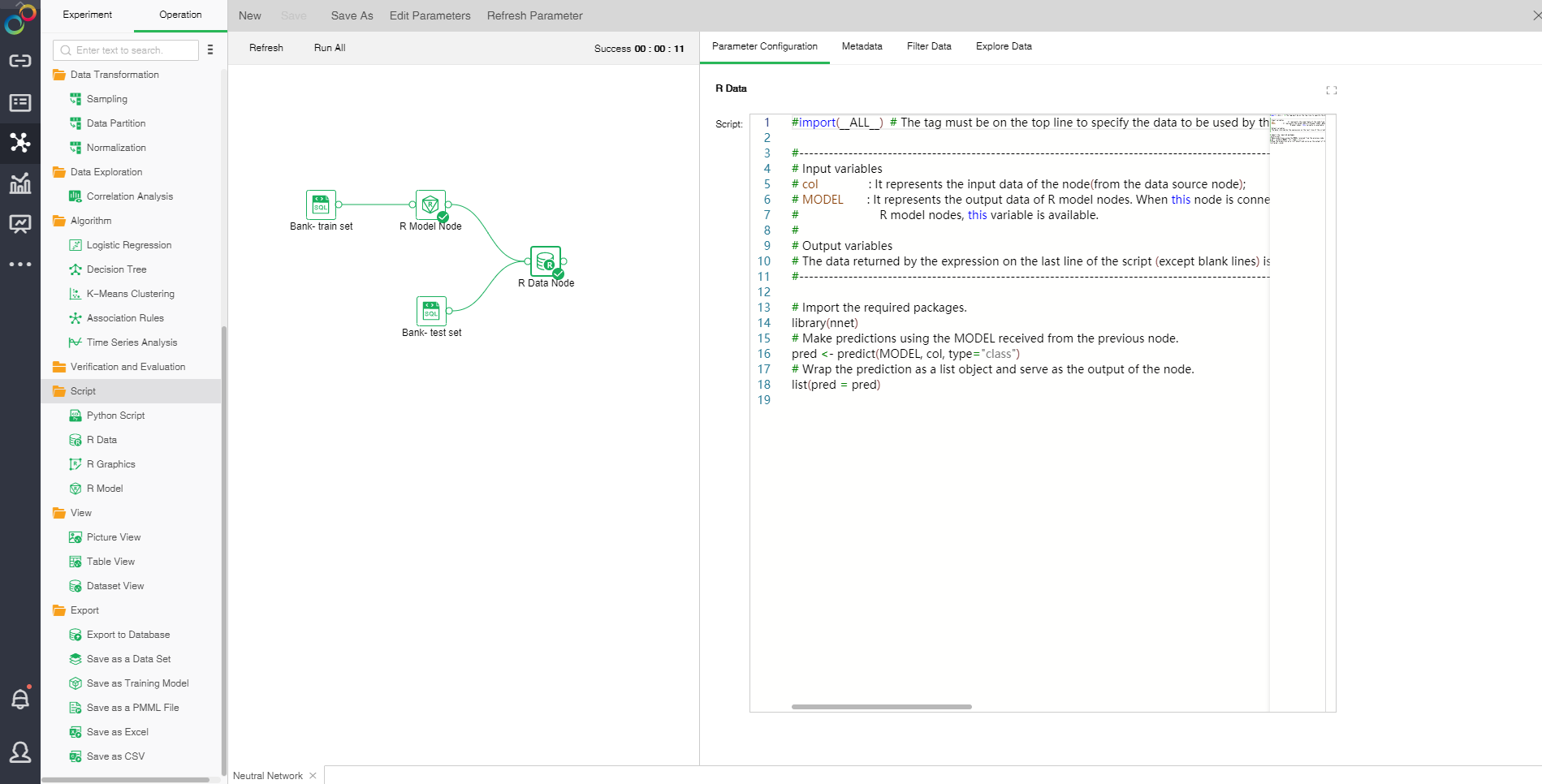Viewport: 1542px width, 784px height.
Task: Open the Correlation Analysis icon
Action: coord(76,196)
